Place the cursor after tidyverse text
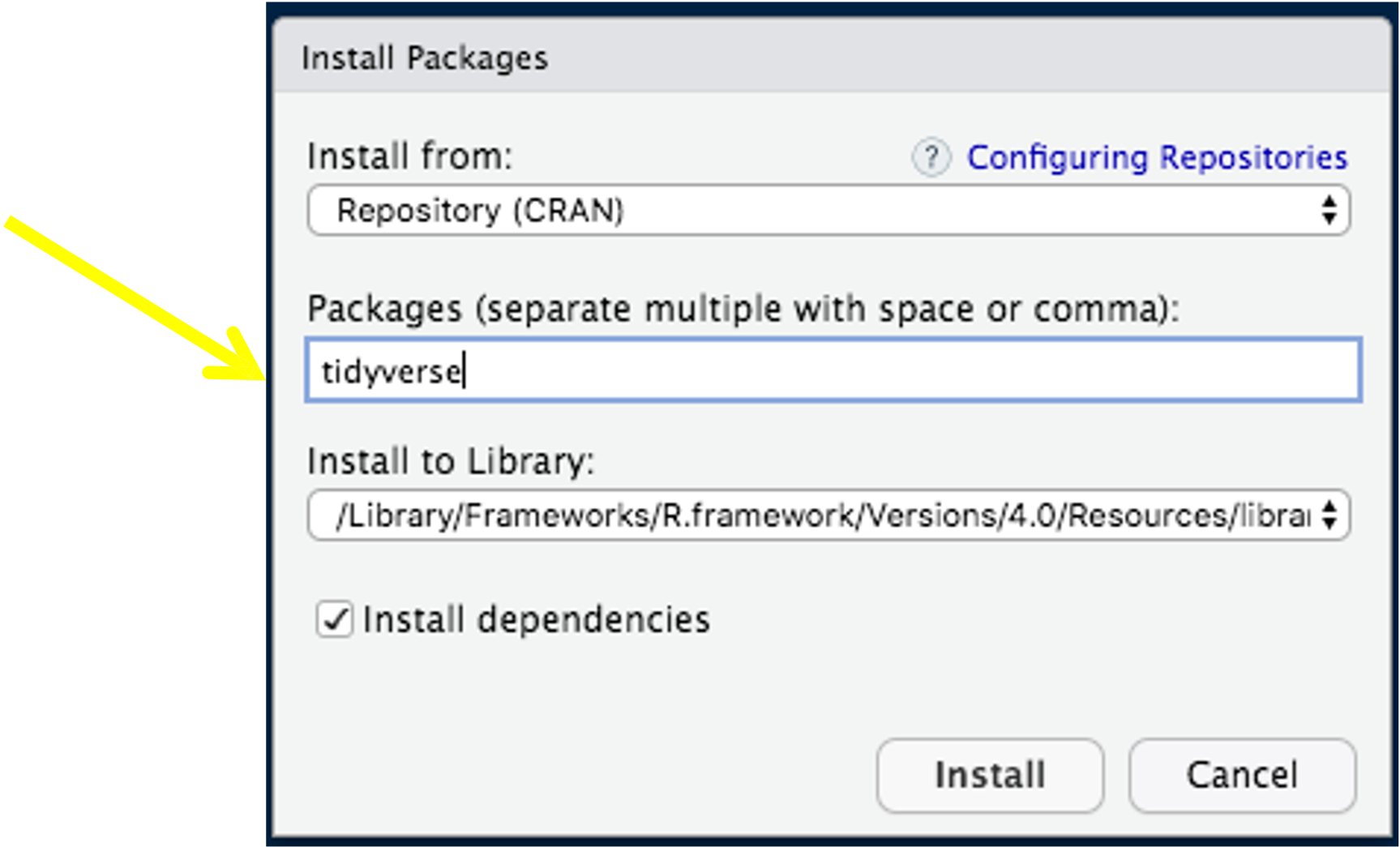 464,372
